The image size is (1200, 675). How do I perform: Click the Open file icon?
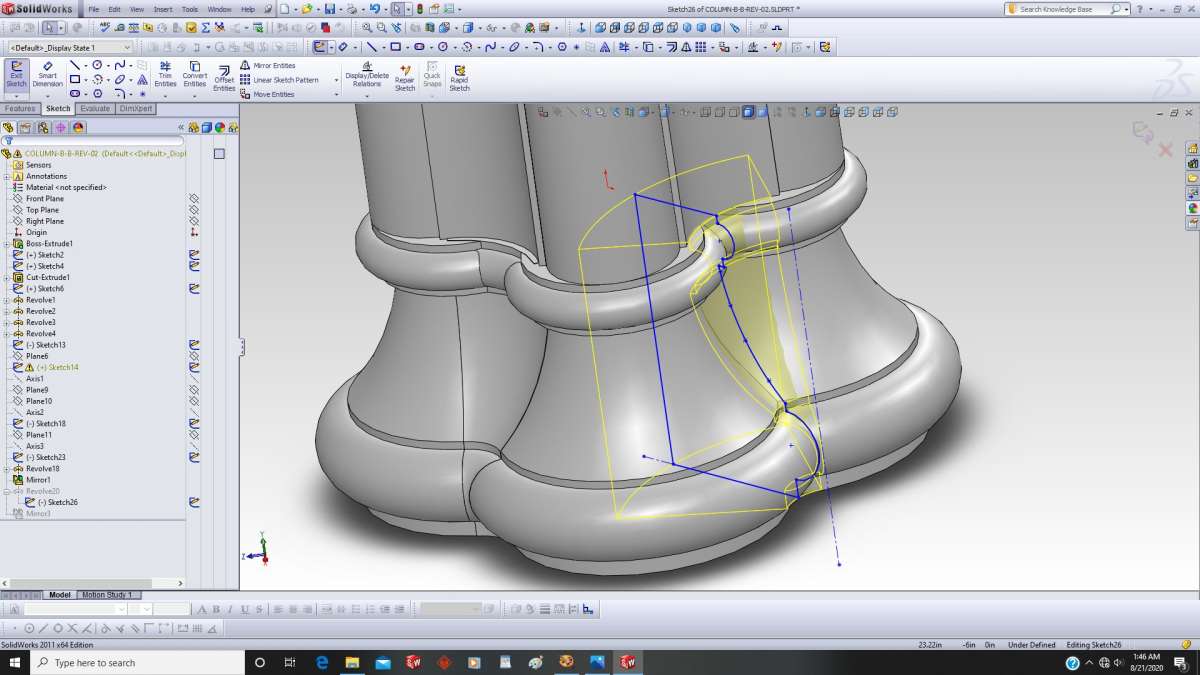point(307,9)
